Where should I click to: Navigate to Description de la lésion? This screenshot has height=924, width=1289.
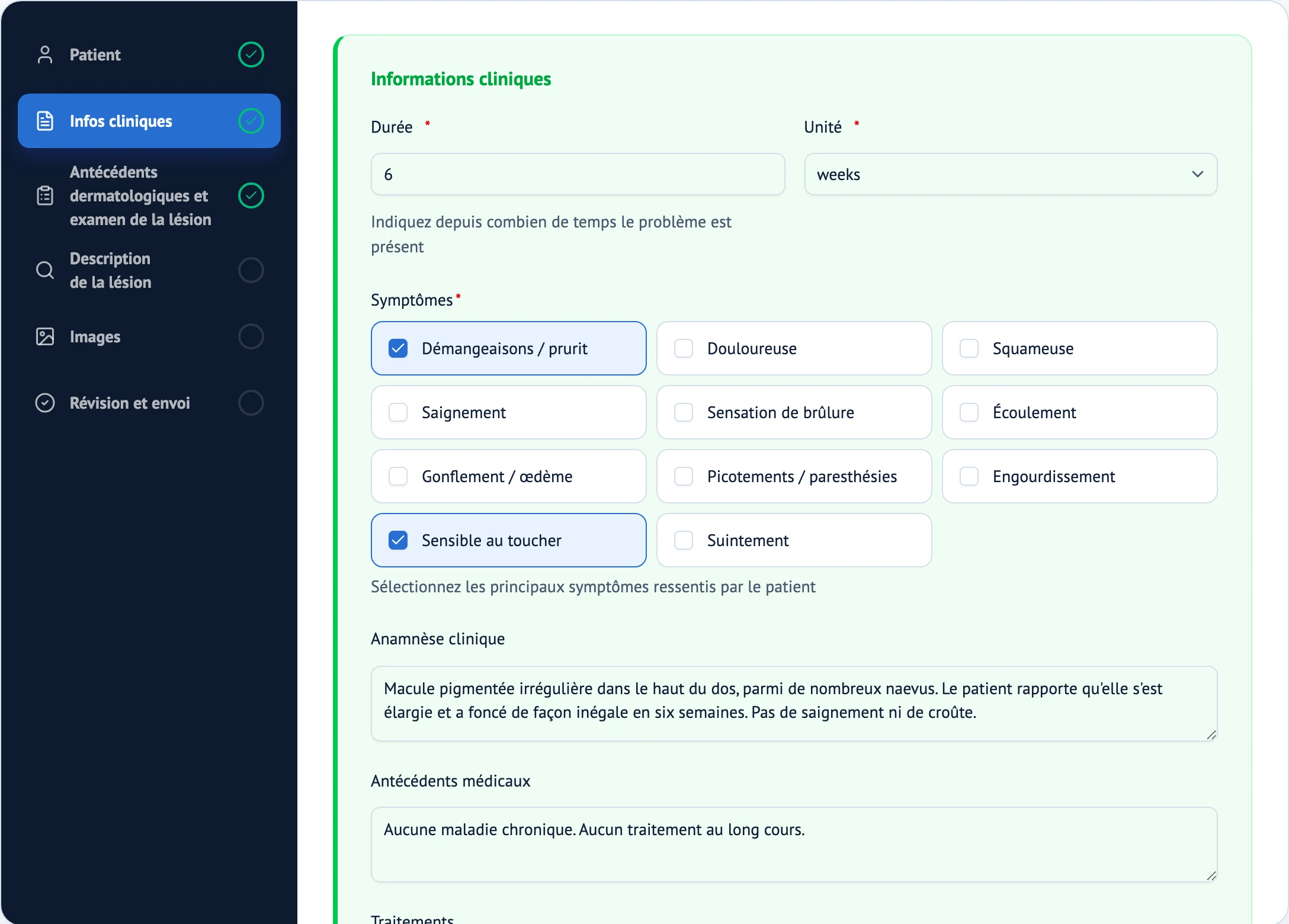(x=149, y=270)
